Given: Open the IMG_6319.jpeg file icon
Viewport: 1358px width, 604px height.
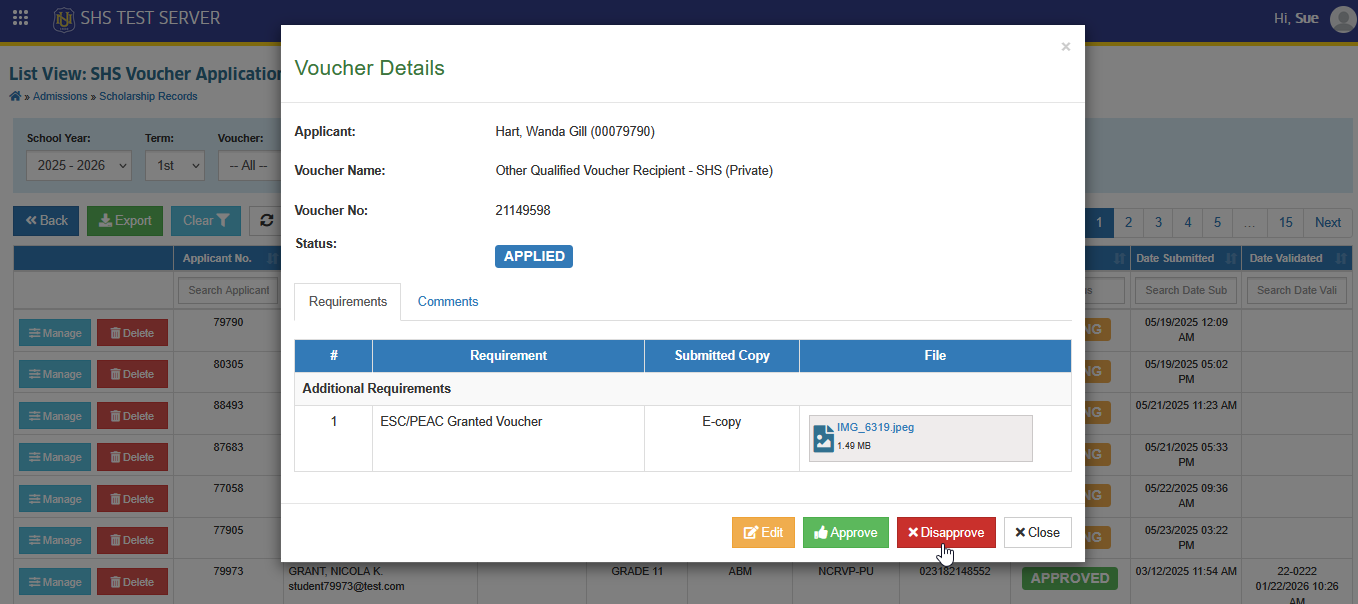Looking at the screenshot, I should point(824,439).
